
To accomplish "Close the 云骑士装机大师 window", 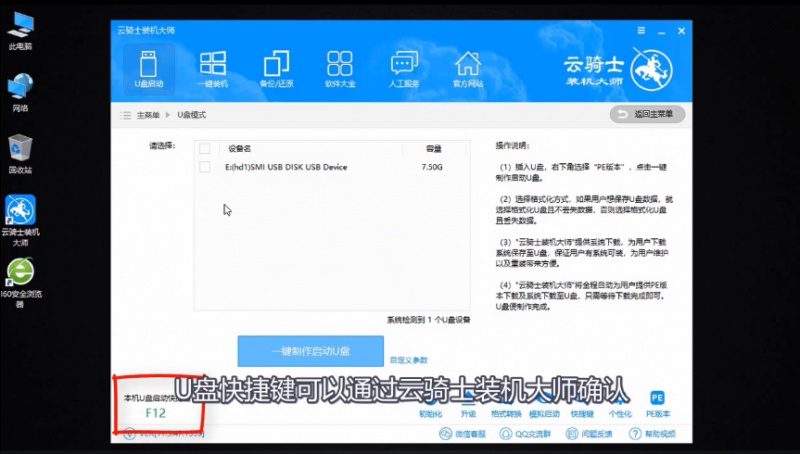I will 681,31.
